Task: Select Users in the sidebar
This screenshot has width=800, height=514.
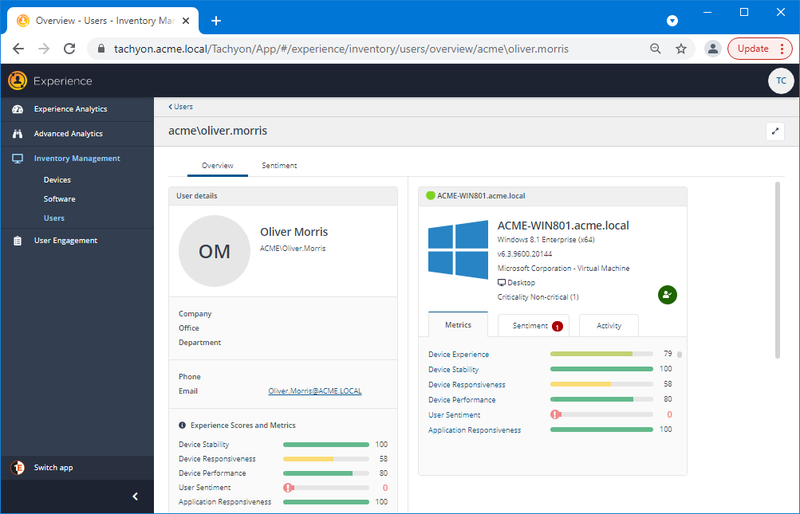Action: (x=54, y=218)
